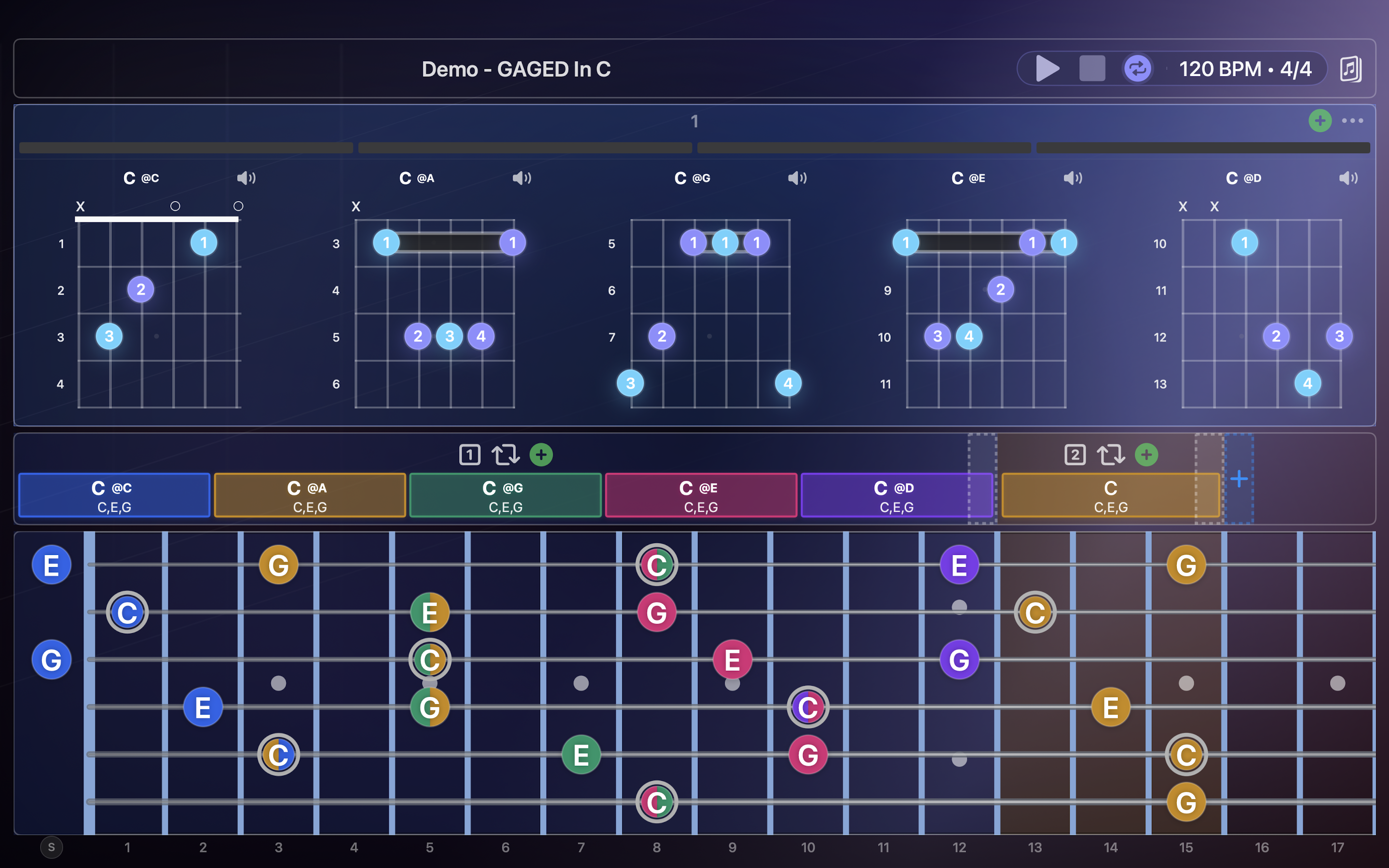Toggle audio for the C @G chord
This screenshot has height=868, width=1389.
(797, 177)
